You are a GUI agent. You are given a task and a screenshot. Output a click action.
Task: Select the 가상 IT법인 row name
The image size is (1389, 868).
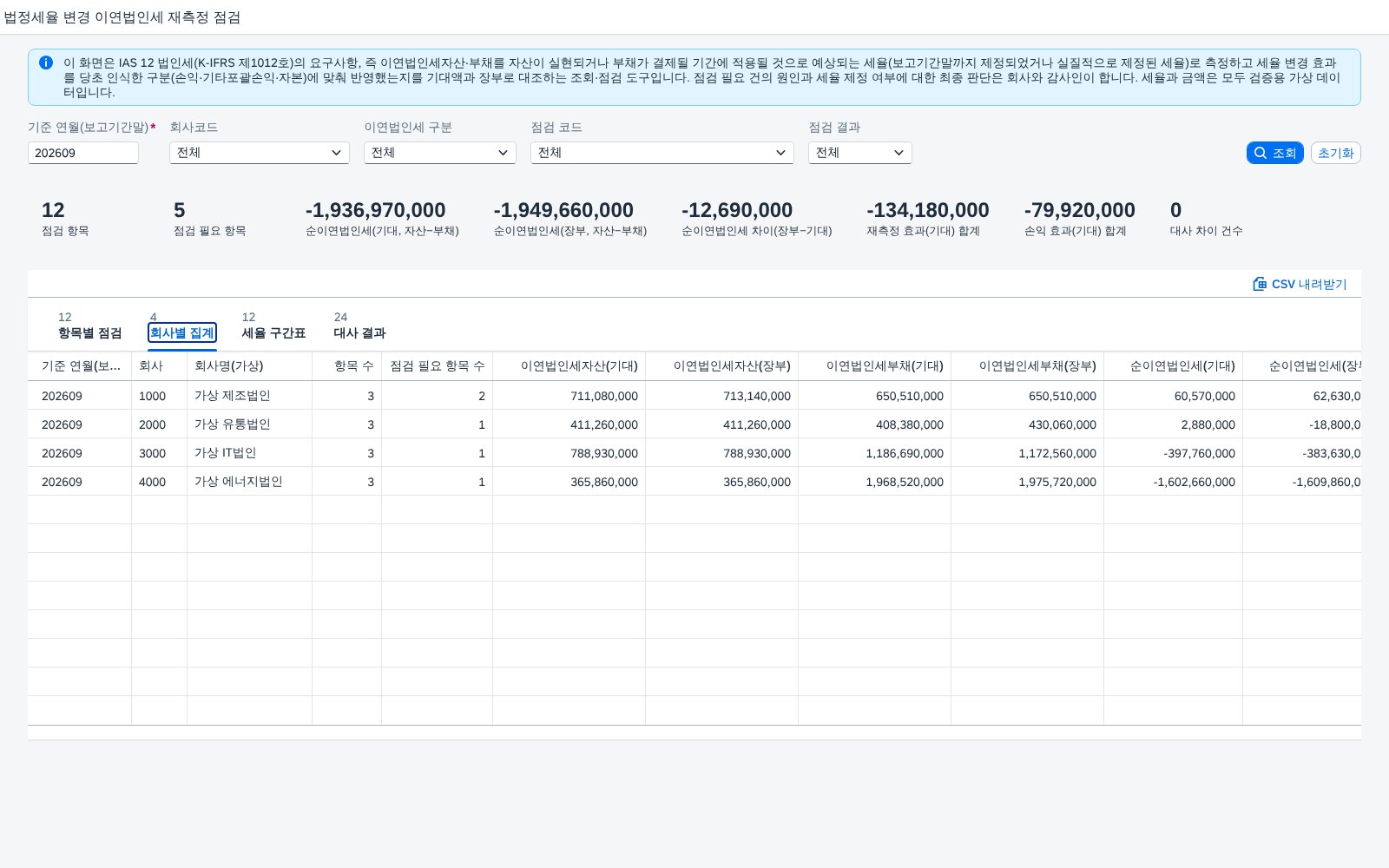(226, 453)
